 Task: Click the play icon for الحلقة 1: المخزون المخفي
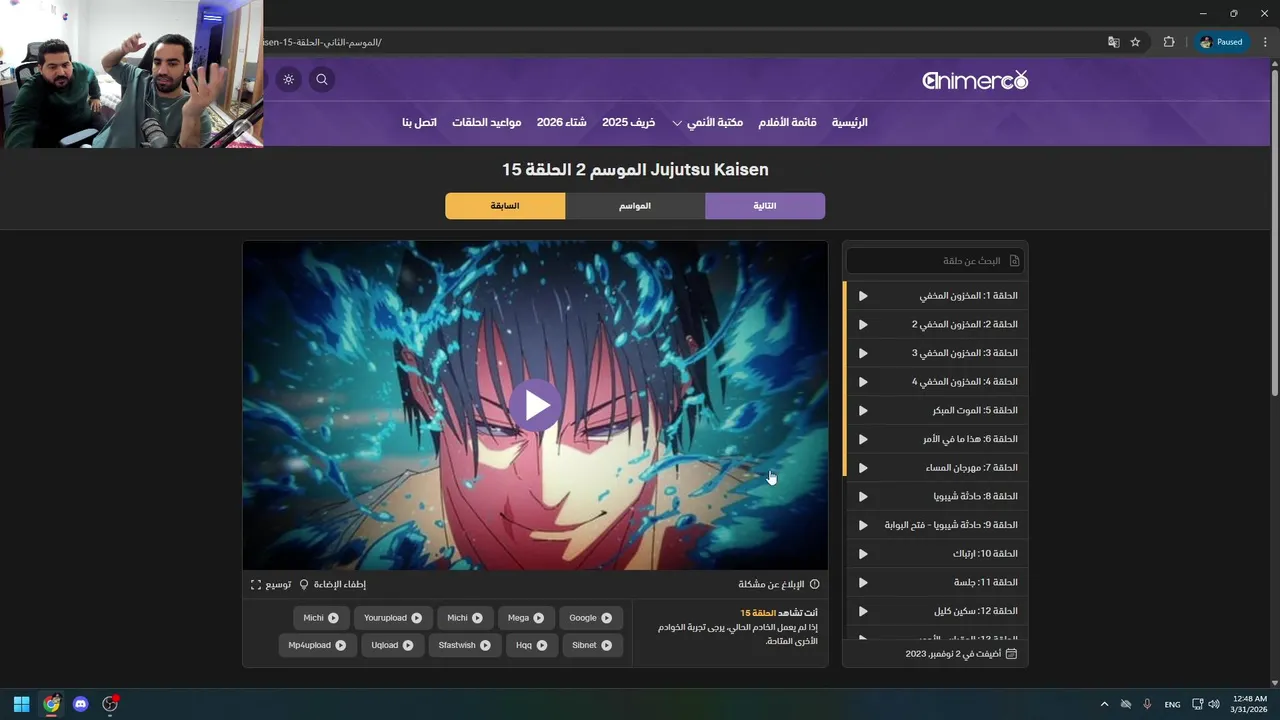point(863,296)
